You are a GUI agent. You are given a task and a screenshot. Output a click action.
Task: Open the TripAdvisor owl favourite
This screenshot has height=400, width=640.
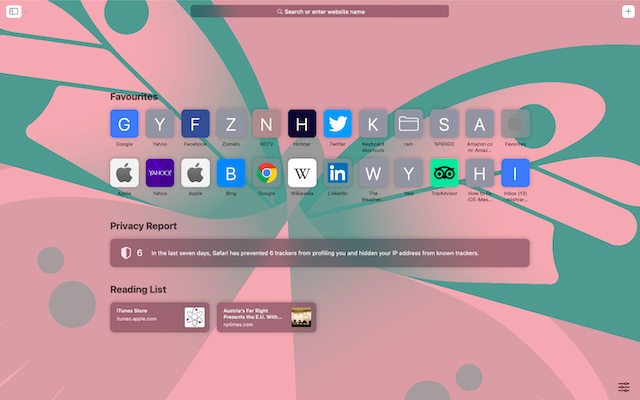[x=444, y=173]
